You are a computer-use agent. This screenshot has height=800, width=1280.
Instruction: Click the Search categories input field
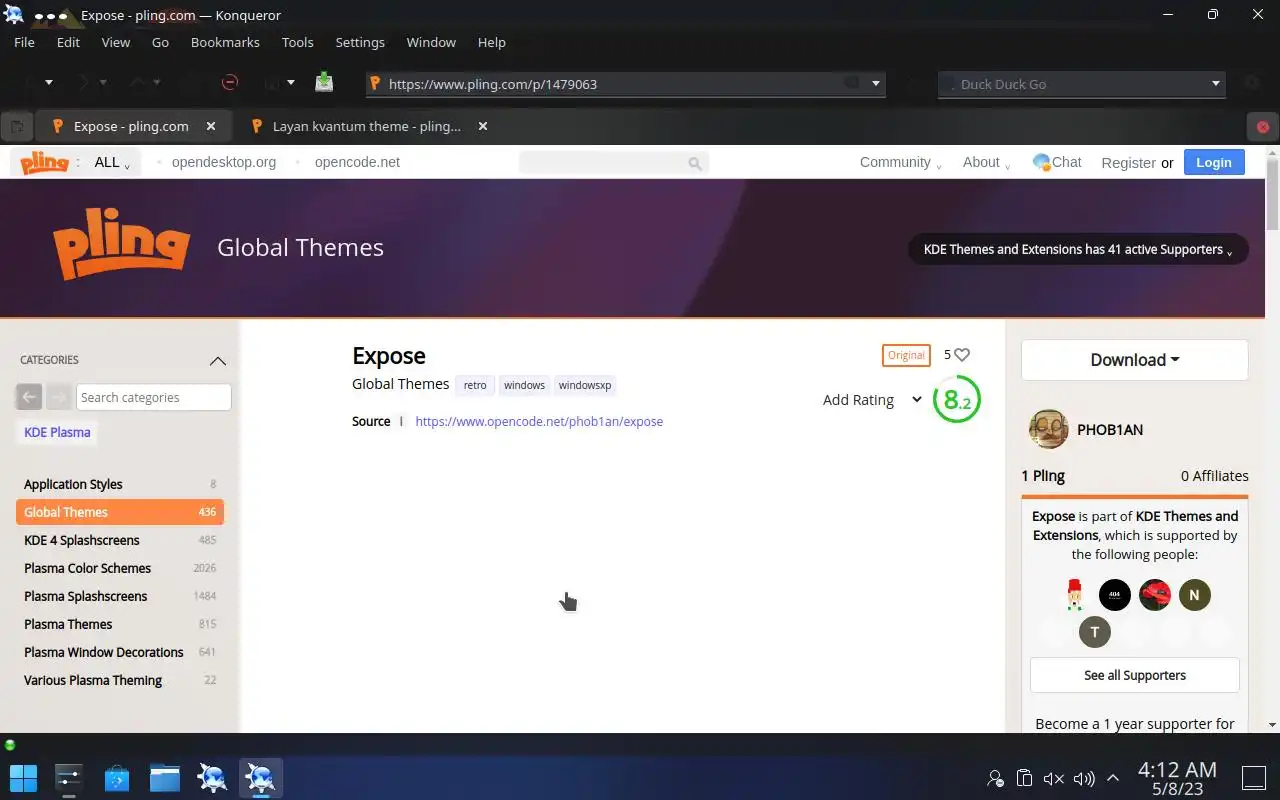pos(153,397)
